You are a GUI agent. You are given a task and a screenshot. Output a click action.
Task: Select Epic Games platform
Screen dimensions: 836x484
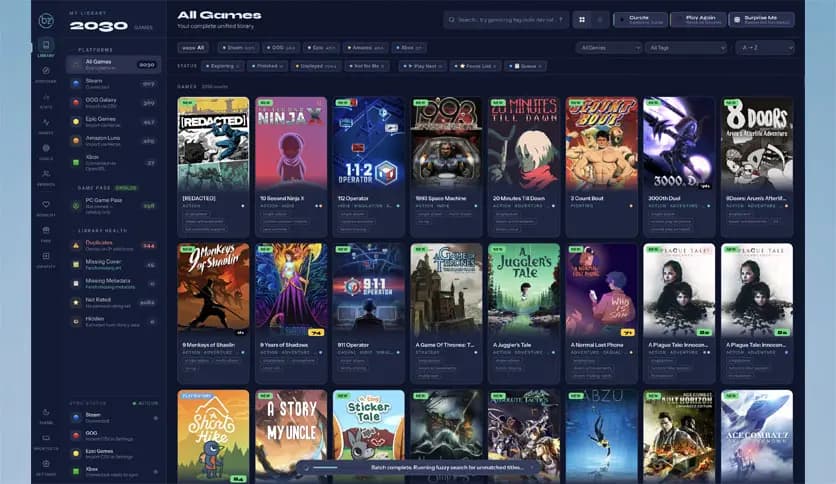[x=114, y=122]
